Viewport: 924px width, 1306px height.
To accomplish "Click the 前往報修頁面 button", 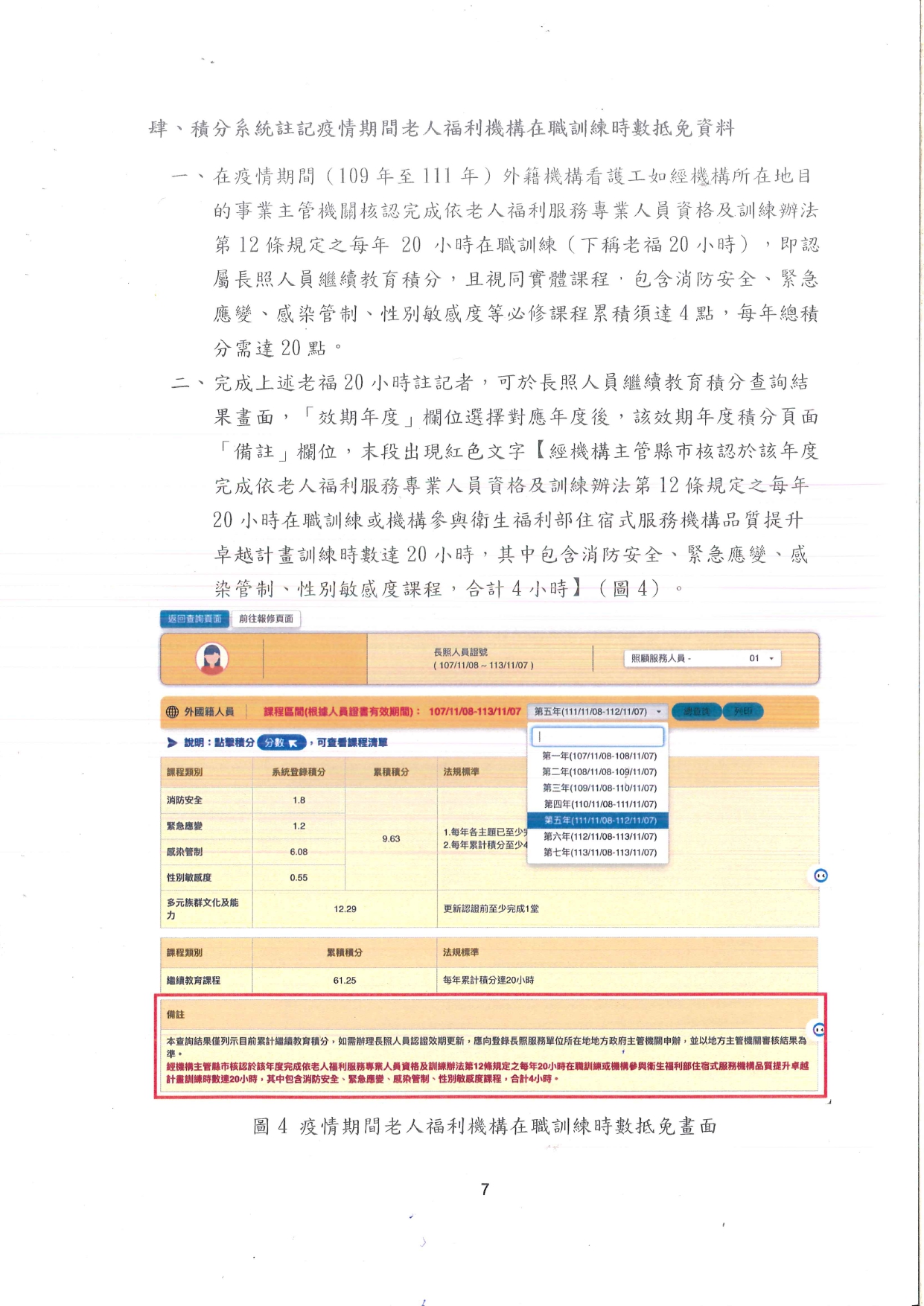I will tap(266, 619).
